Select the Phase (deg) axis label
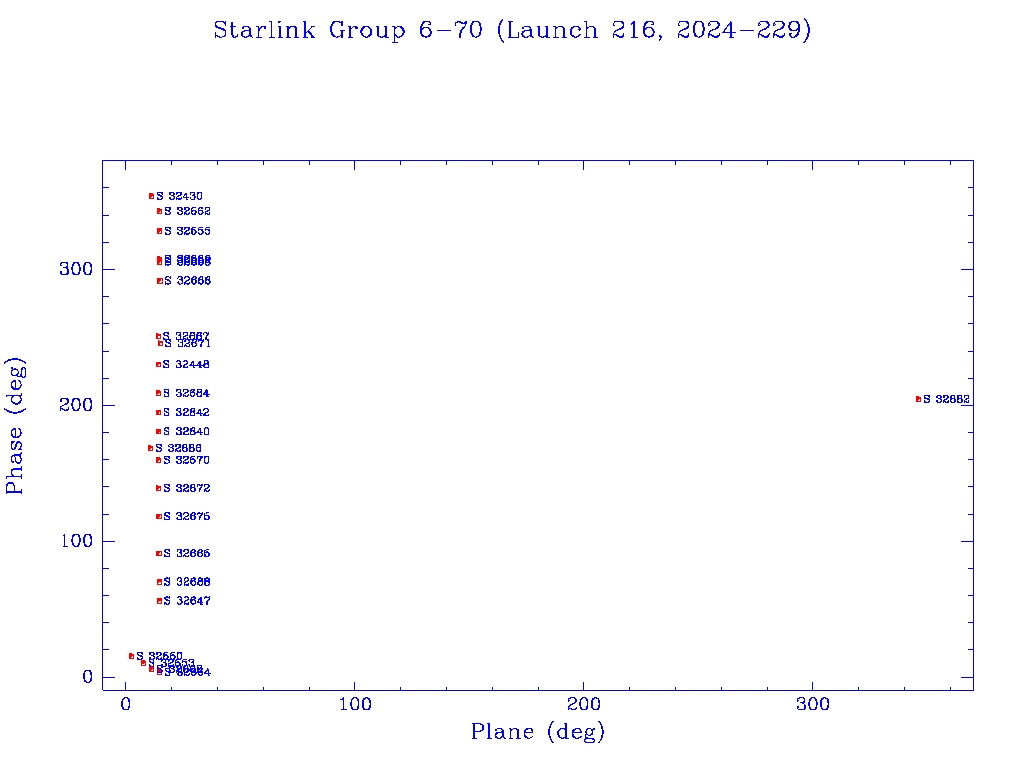 coord(15,426)
